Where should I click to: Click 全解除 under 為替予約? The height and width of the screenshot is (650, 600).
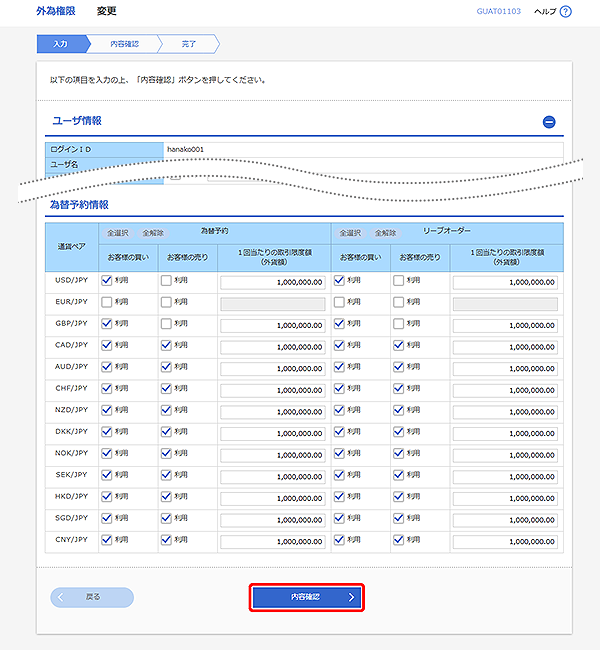[x=153, y=233]
